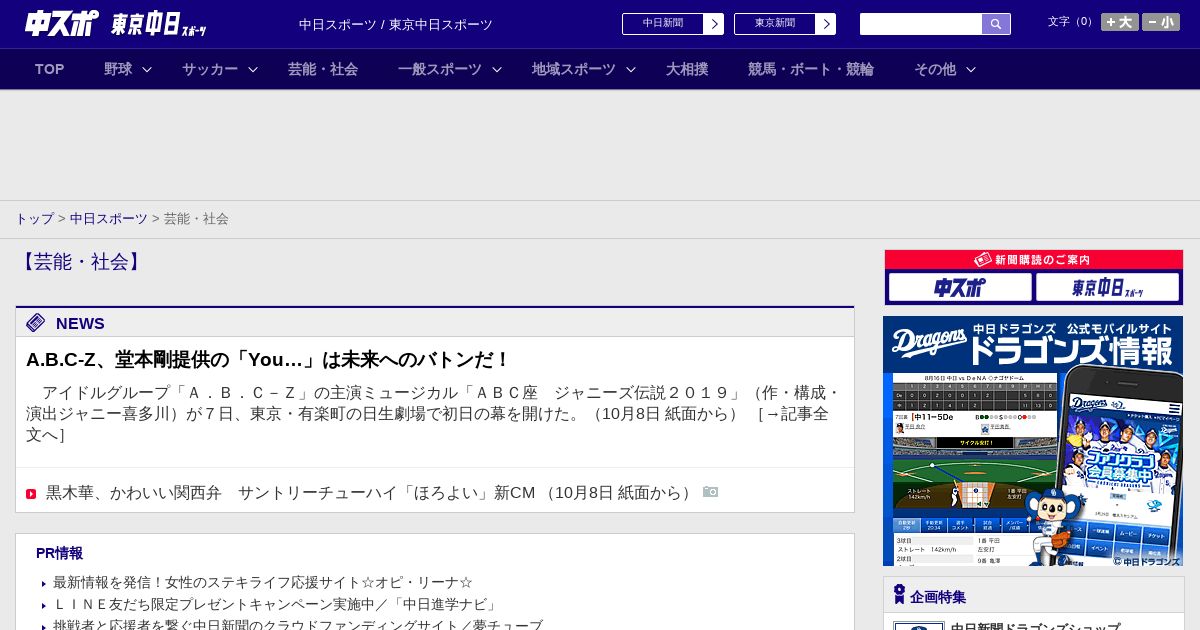
Task: Open 中日新聞ドラゴンズショップ link
Action: (1035, 626)
